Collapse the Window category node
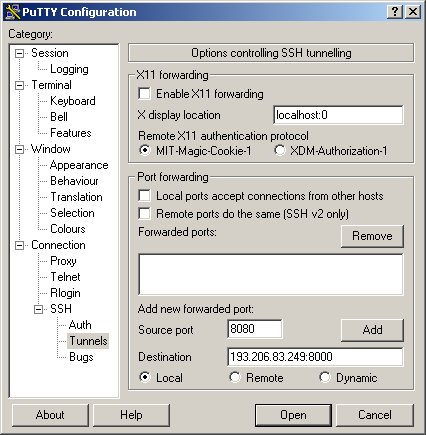The height and width of the screenshot is (435, 426). (20, 149)
